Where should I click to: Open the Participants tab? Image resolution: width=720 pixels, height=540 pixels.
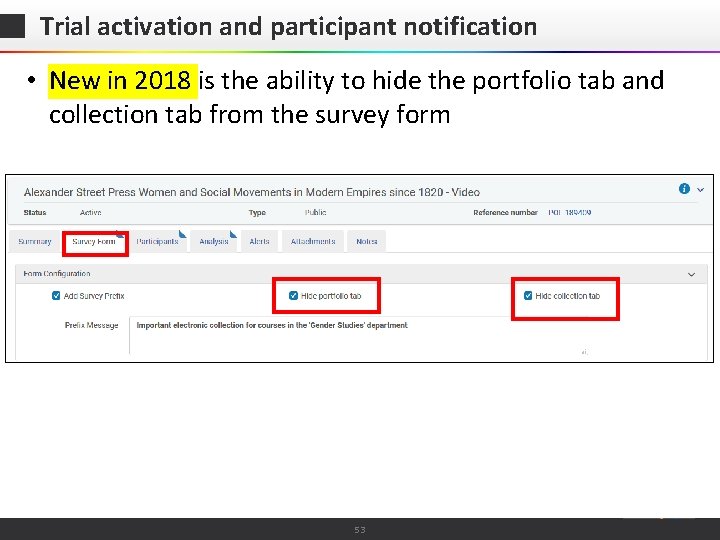click(x=158, y=241)
